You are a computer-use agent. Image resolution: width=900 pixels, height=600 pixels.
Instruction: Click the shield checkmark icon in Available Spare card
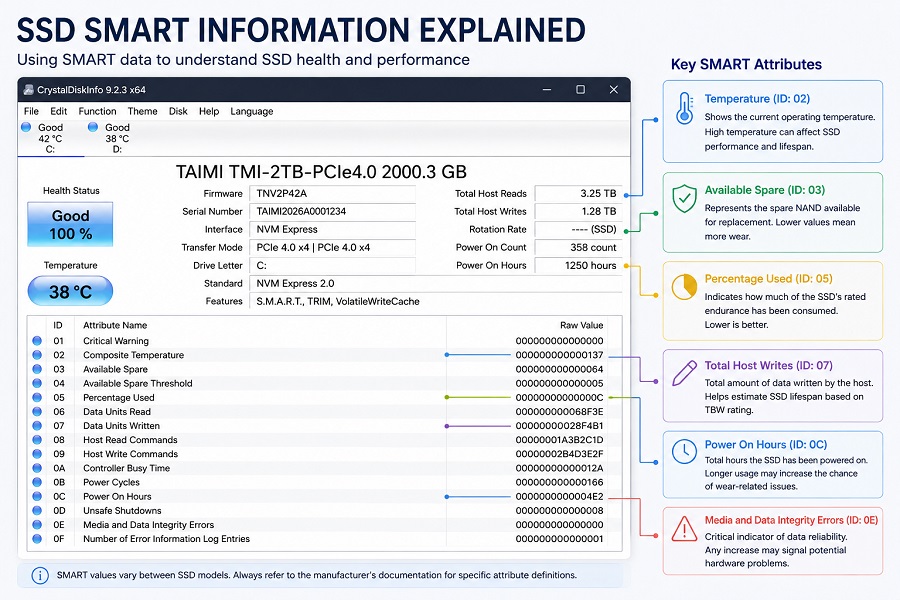tap(684, 199)
